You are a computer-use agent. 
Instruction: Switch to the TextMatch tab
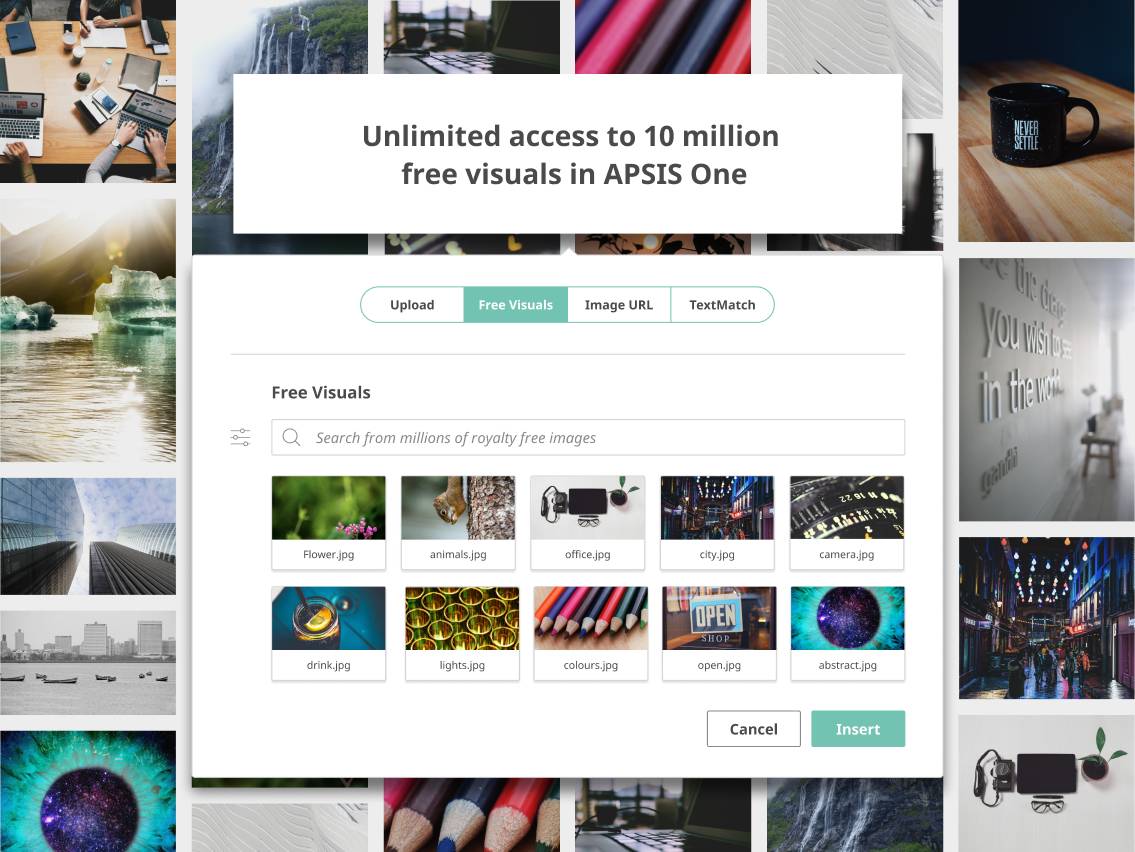point(722,305)
